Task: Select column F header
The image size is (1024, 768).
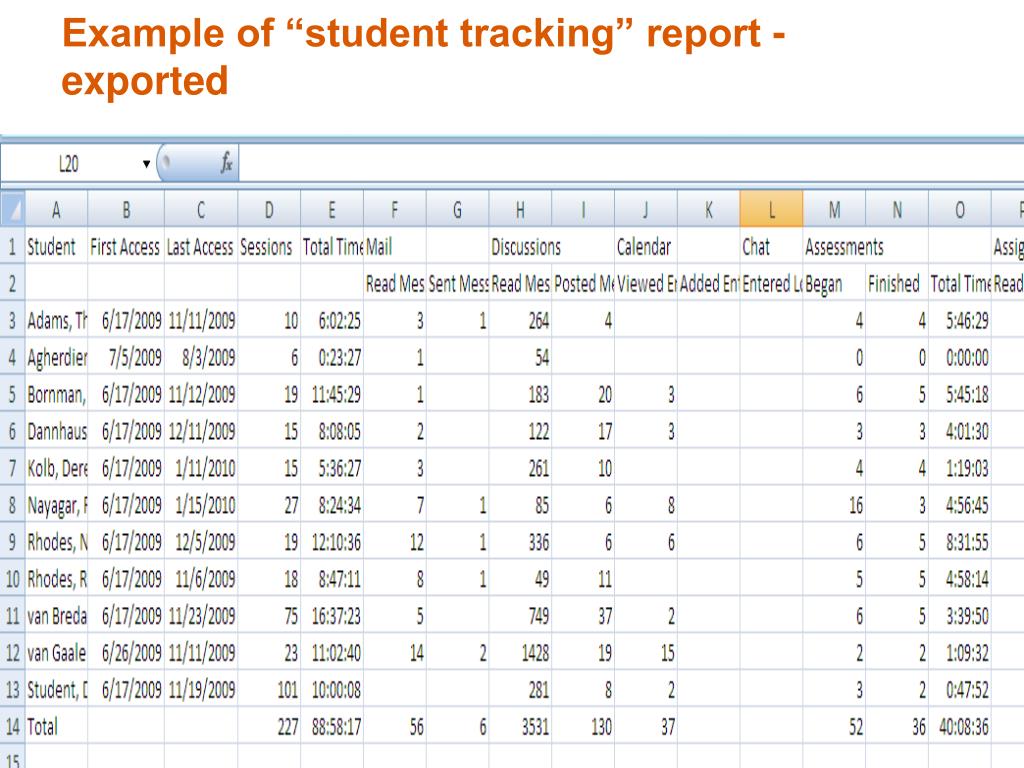Action: tap(394, 210)
